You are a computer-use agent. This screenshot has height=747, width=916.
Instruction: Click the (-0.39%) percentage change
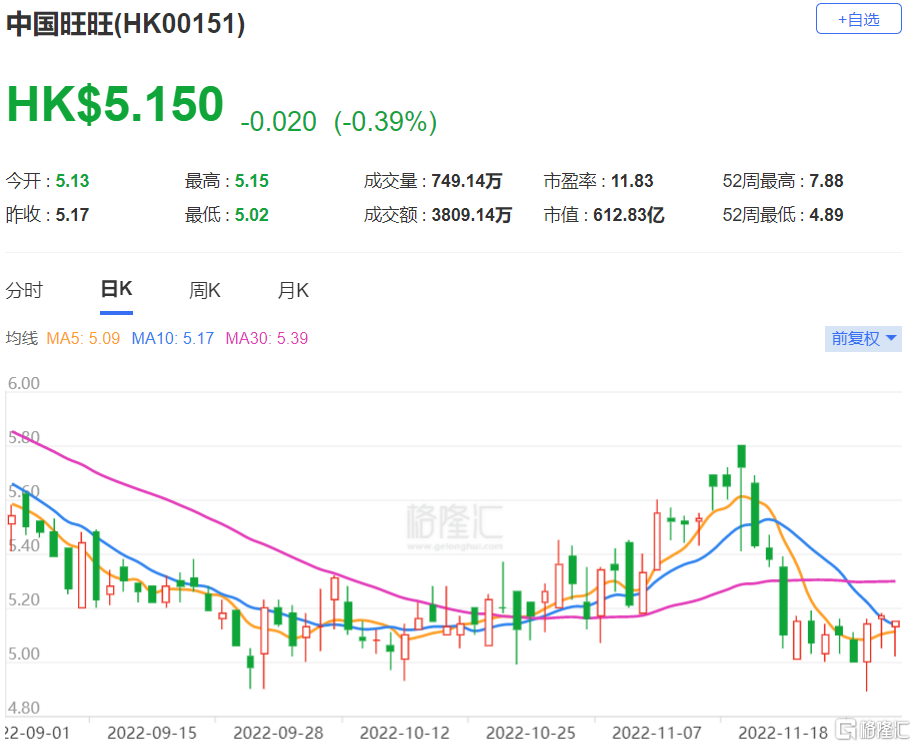pyautogui.click(x=385, y=121)
